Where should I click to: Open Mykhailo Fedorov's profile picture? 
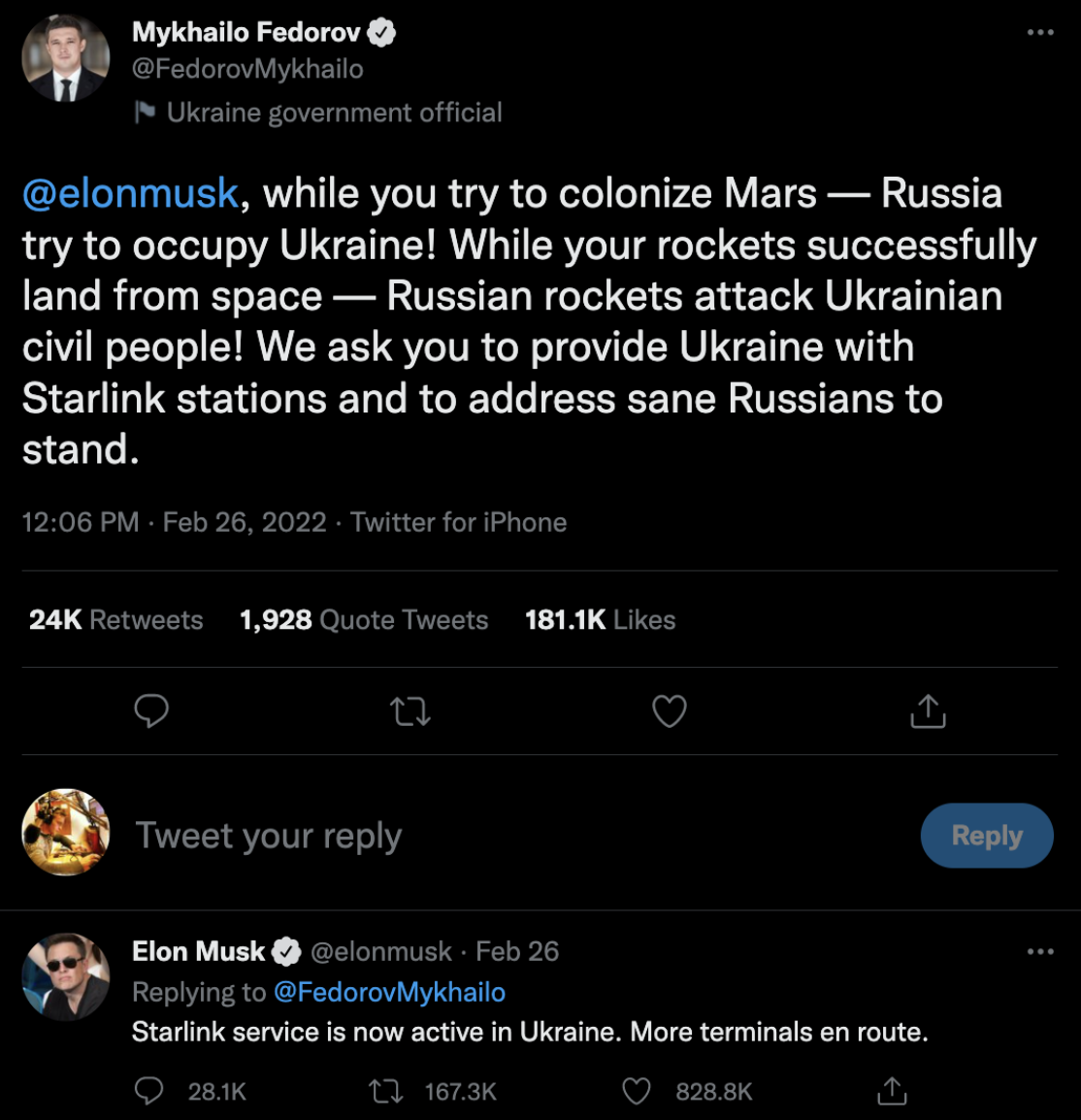point(66,58)
